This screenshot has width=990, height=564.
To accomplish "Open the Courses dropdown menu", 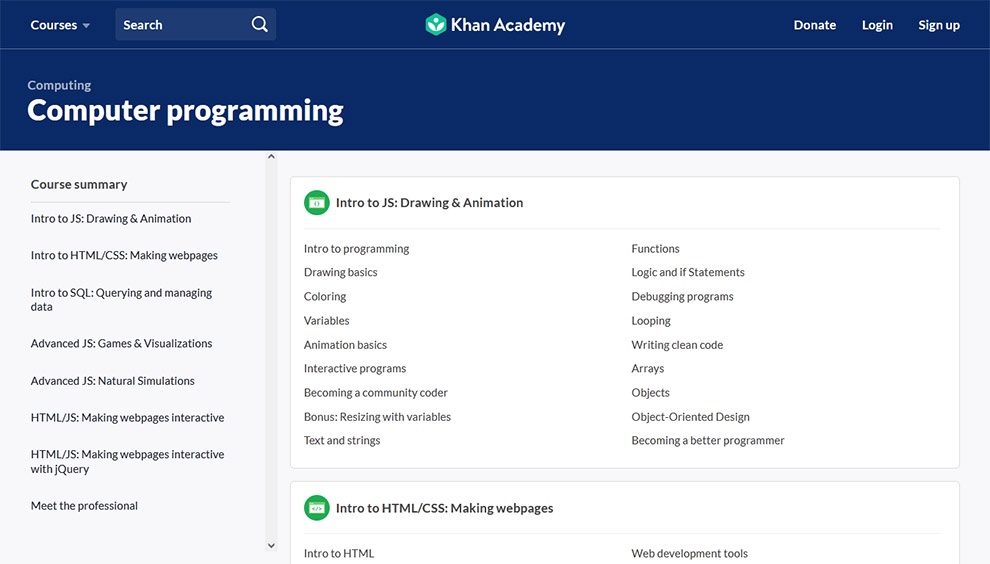I will pyautogui.click(x=60, y=25).
